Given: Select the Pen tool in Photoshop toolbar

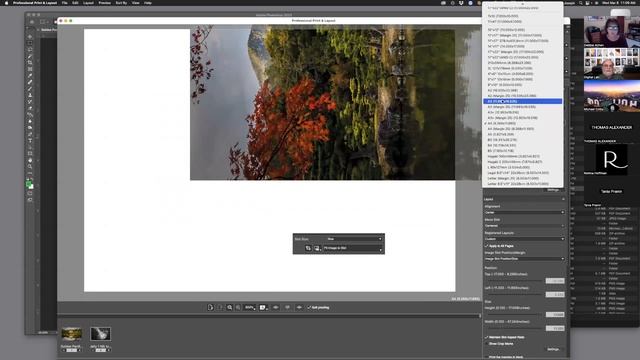Looking at the screenshot, I should click(x=30, y=134).
